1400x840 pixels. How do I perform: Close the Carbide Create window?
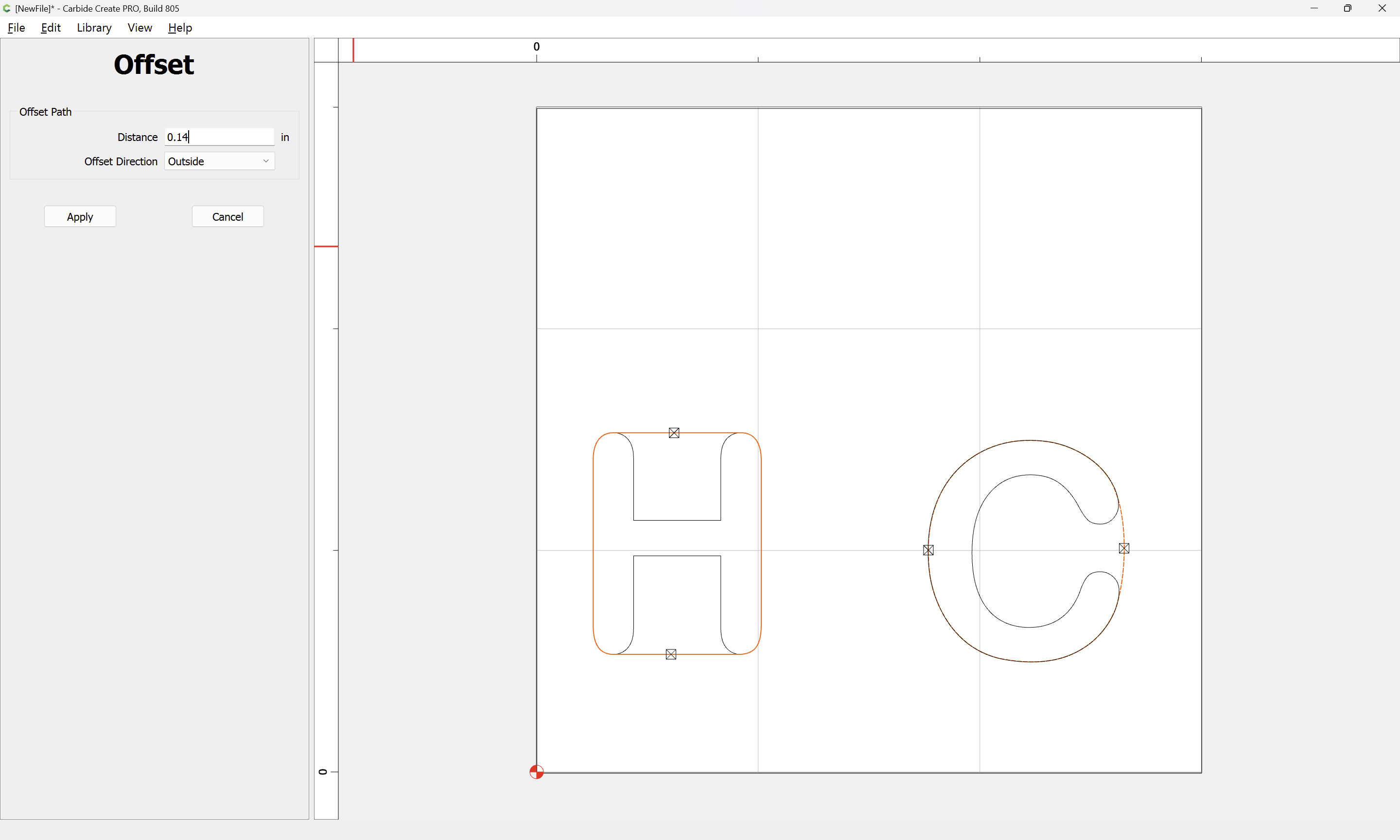point(1382,8)
